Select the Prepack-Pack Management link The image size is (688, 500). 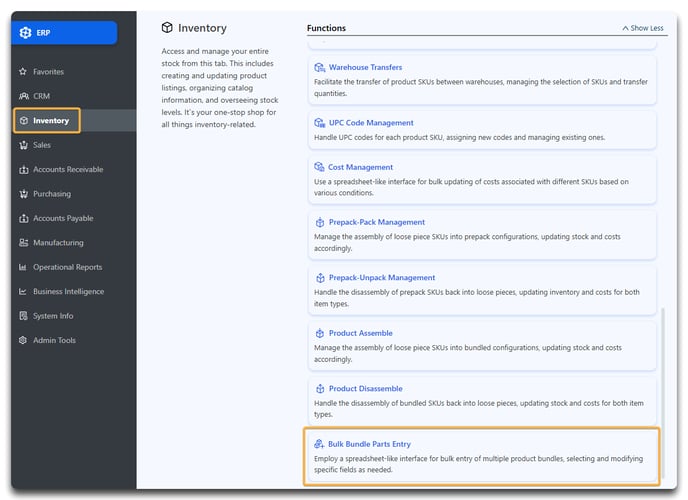[x=377, y=222]
